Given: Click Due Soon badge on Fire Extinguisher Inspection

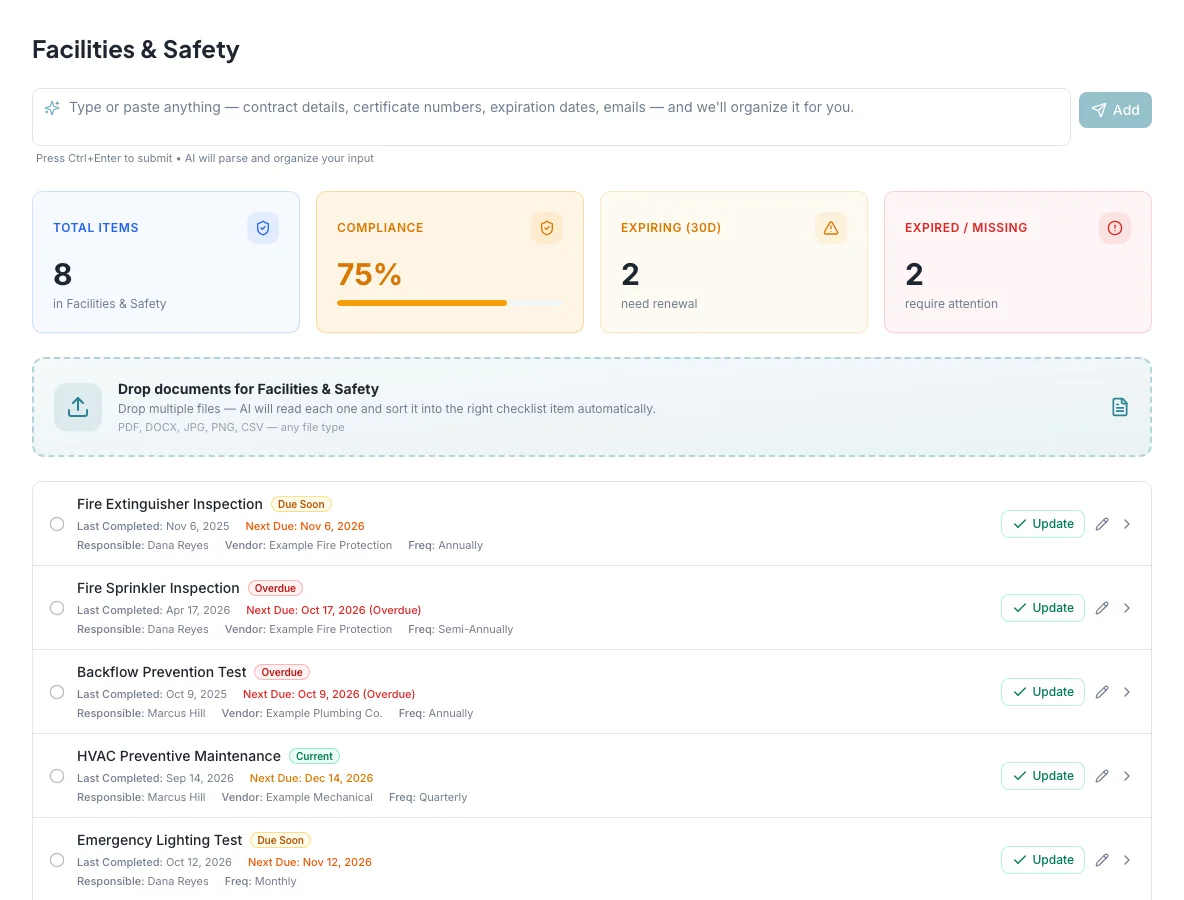Looking at the screenshot, I should [301, 504].
